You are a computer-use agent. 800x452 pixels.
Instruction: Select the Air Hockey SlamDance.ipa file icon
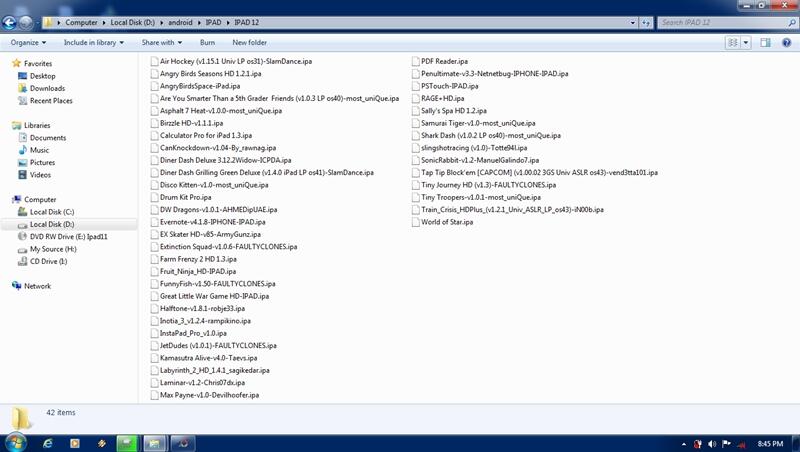pyautogui.click(x=155, y=61)
